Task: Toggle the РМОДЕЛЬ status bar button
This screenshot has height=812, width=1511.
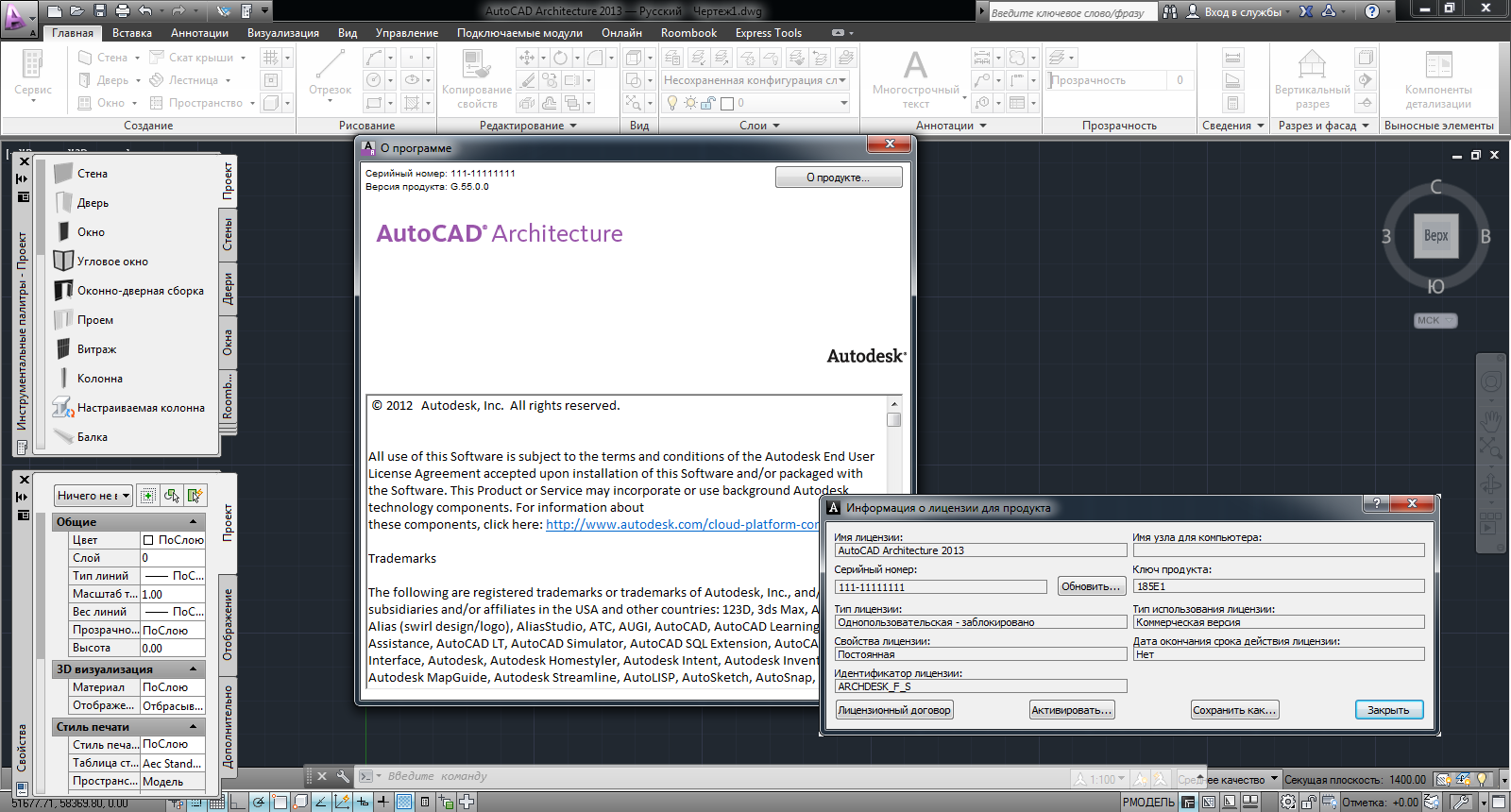Action: [x=1148, y=803]
